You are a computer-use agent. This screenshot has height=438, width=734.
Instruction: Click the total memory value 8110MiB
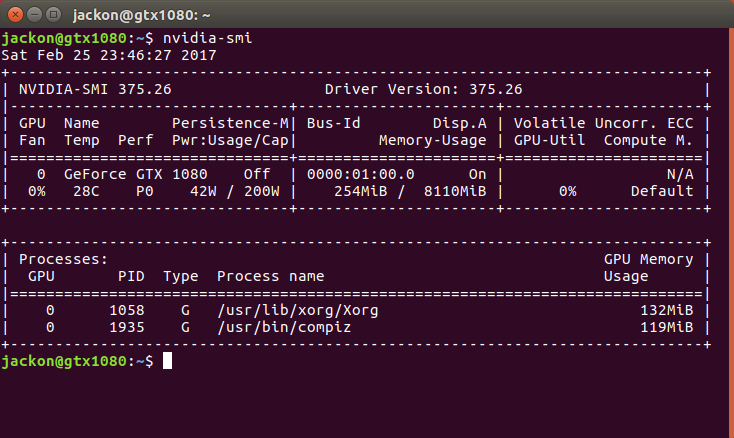pos(455,191)
